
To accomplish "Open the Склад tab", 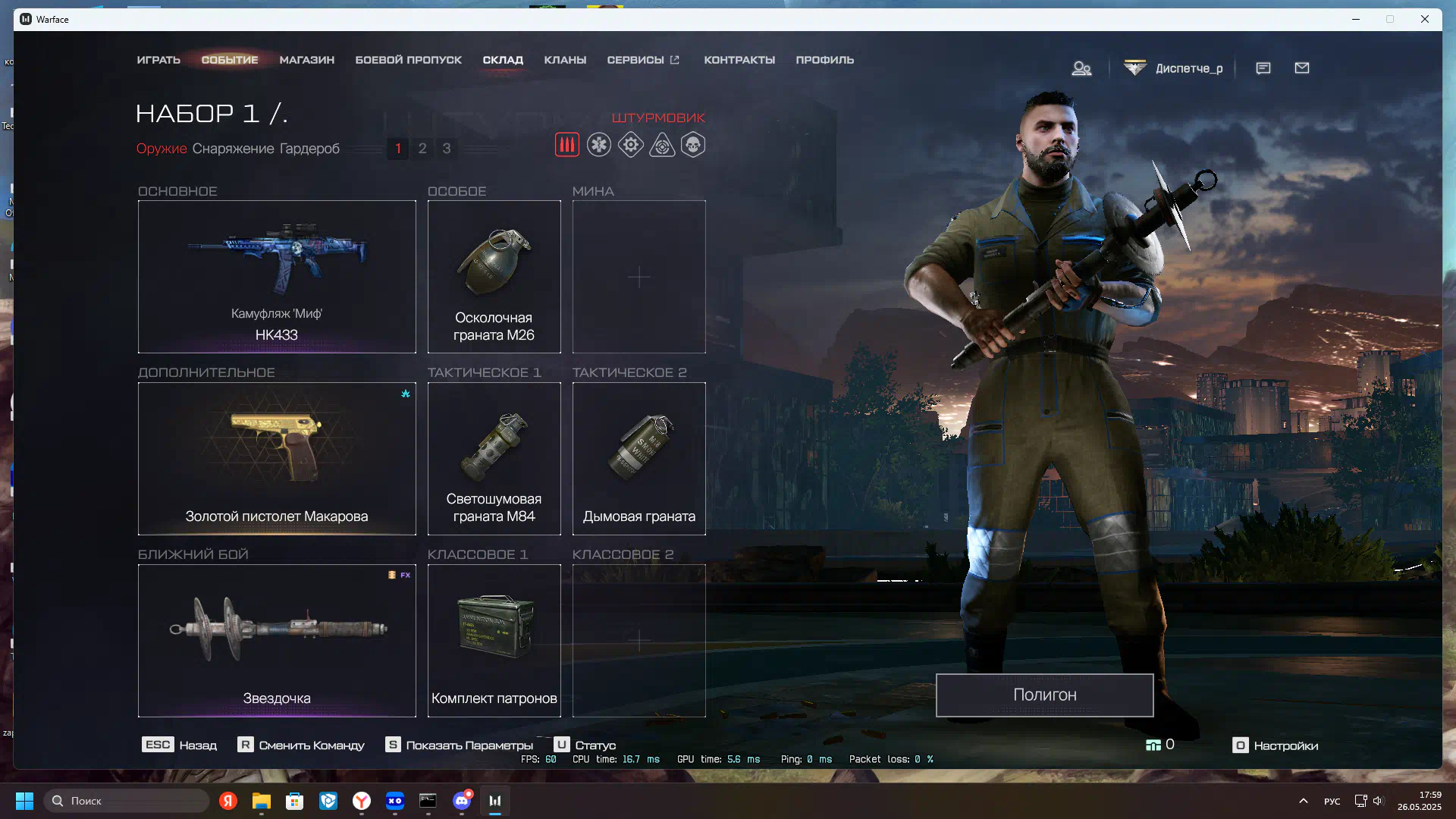I will pos(503,60).
